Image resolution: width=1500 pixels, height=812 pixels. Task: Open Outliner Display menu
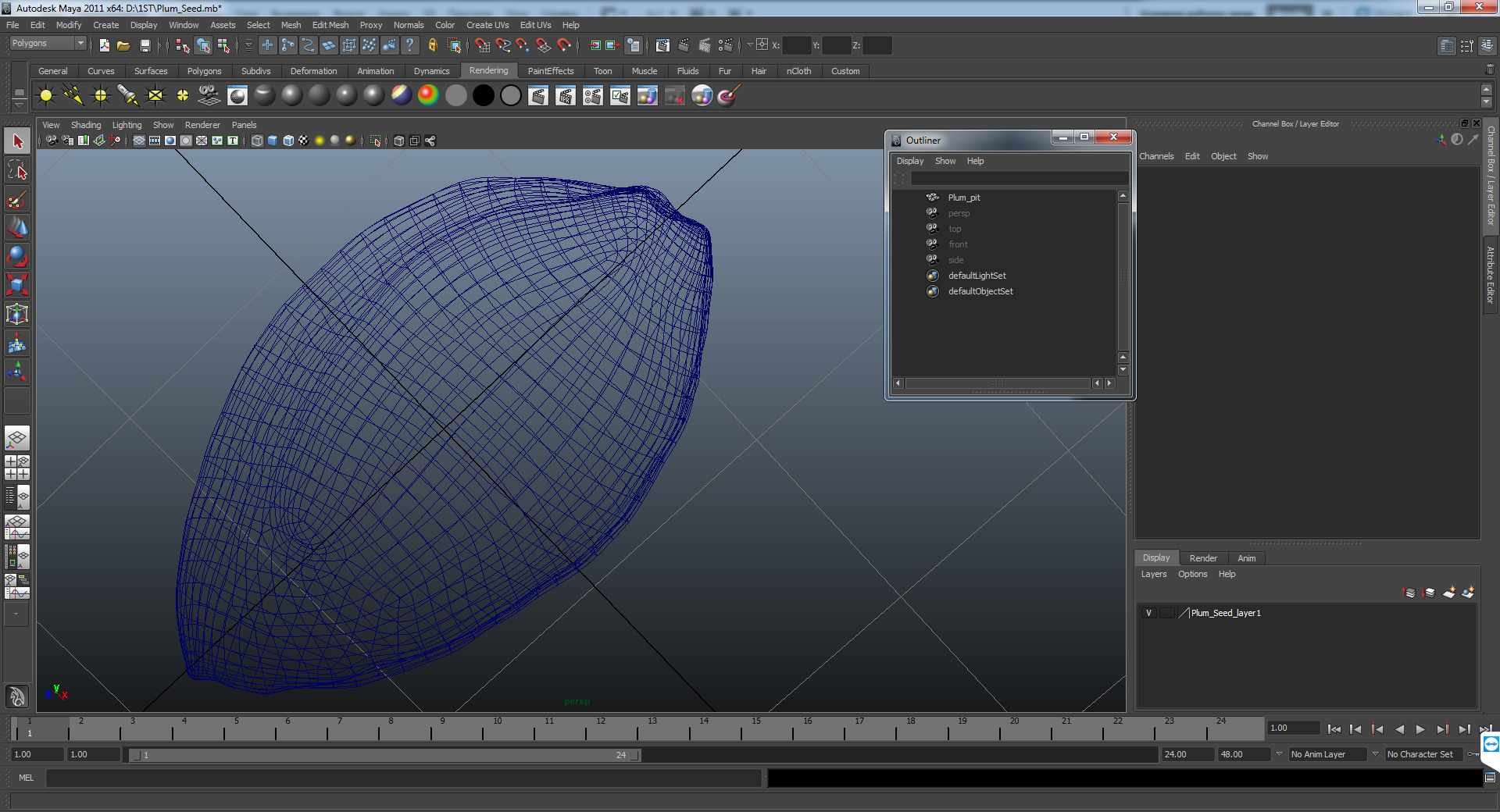point(910,161)
